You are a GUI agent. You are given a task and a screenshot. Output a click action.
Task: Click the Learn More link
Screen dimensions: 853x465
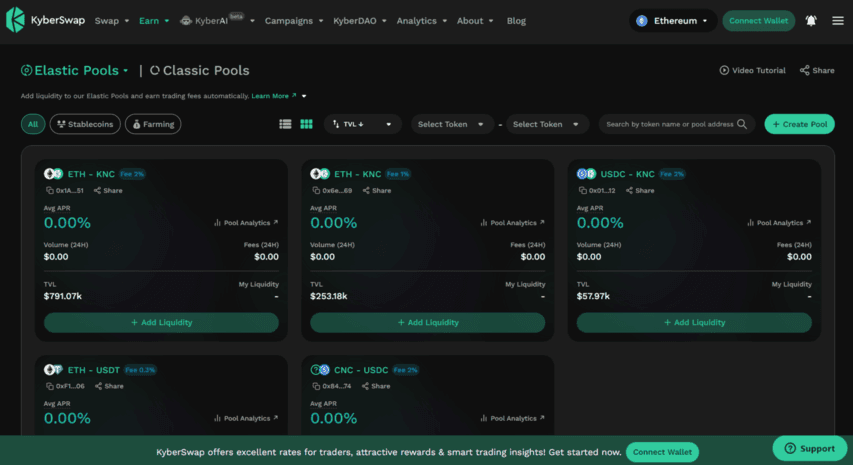pyautogui.click(x=274, y=96)
